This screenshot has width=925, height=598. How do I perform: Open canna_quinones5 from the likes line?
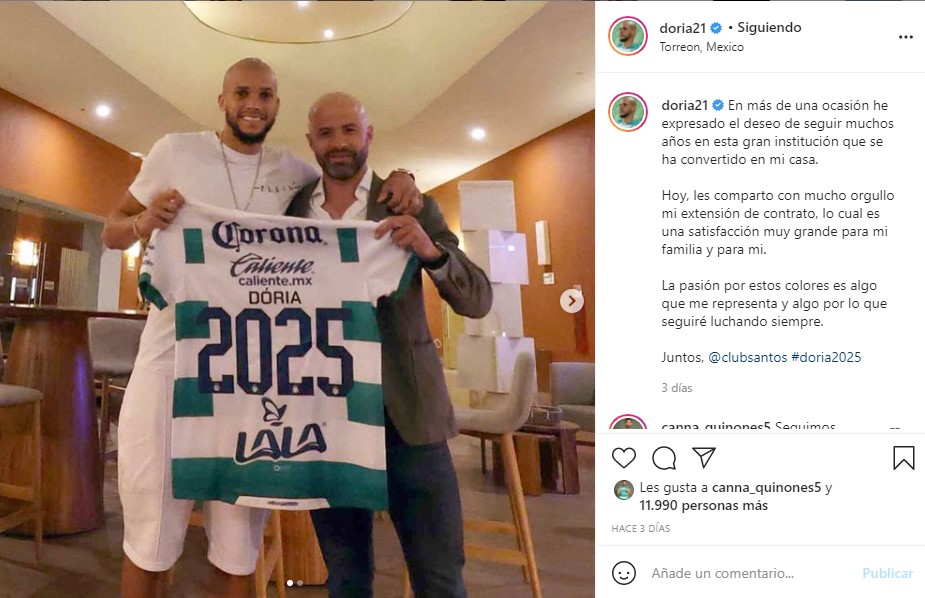[x=766, y=488]
